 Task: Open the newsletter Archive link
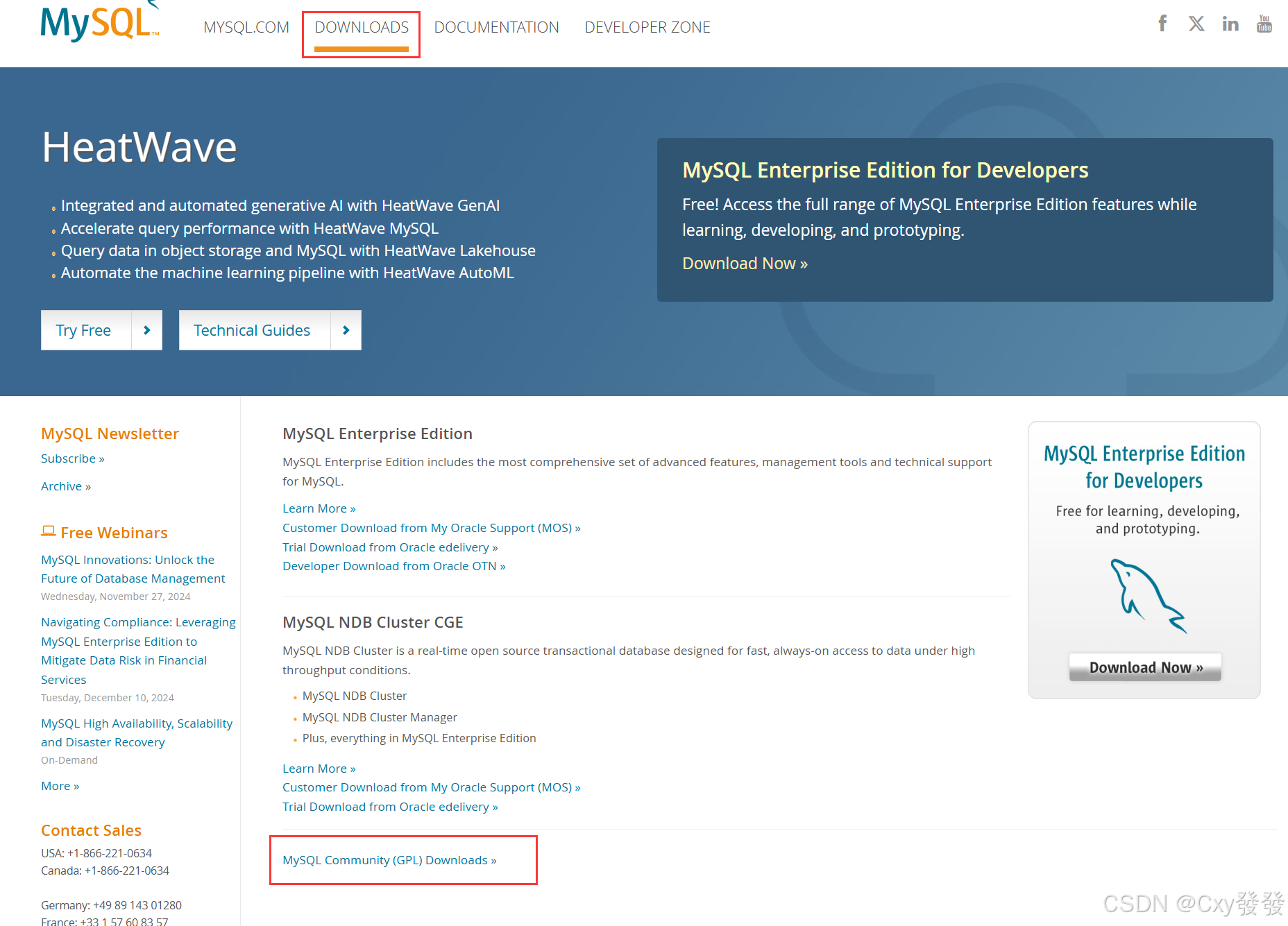point(66,486)
